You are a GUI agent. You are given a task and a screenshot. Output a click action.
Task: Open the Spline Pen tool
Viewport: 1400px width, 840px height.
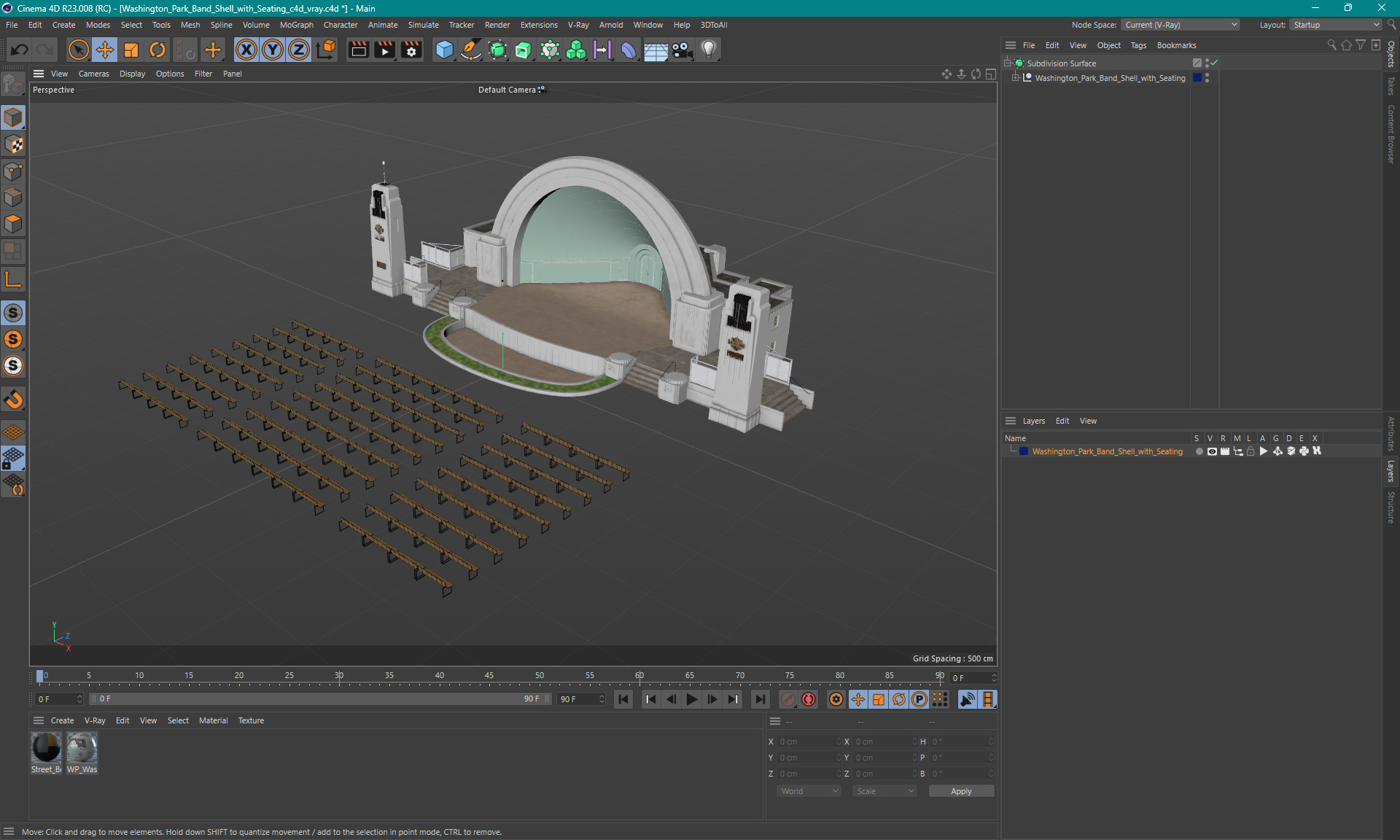pos(471,50)
